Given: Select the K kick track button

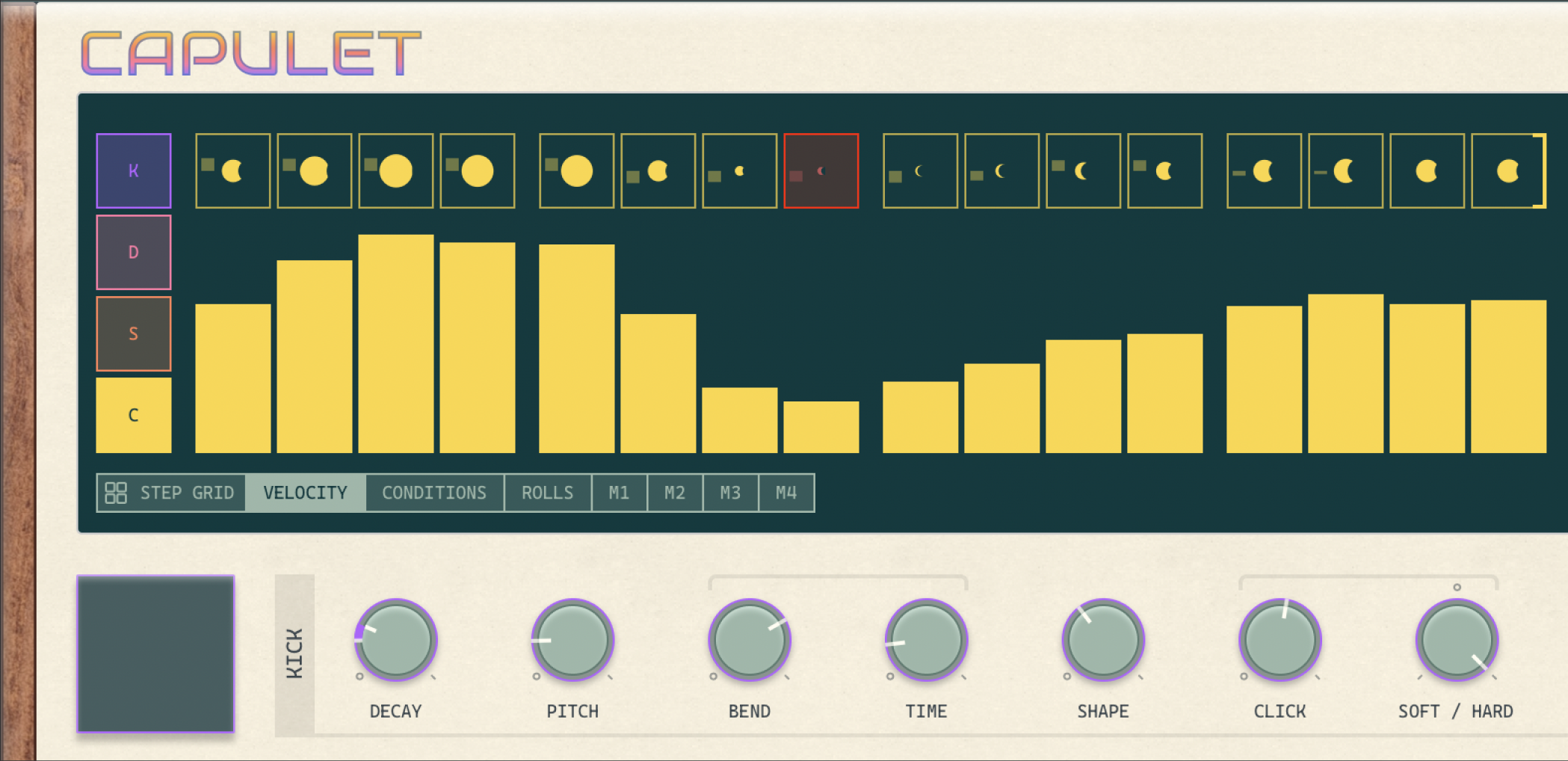Looking at the screenshot, I should click(x=134, y=170).
